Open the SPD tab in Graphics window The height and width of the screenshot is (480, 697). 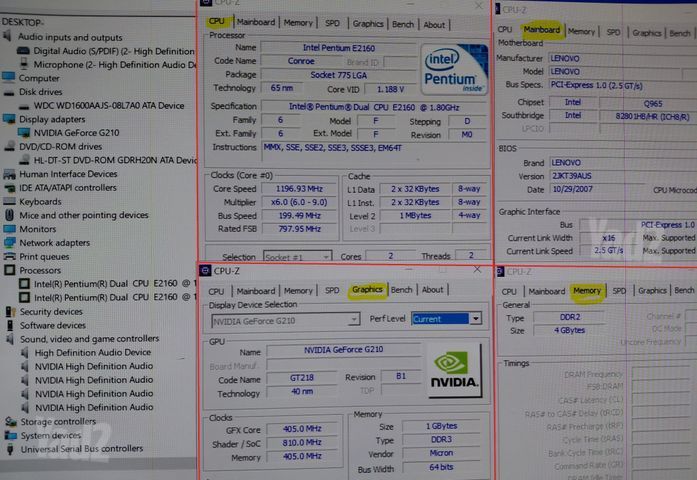pyautogui.click(x=332, y=291)
